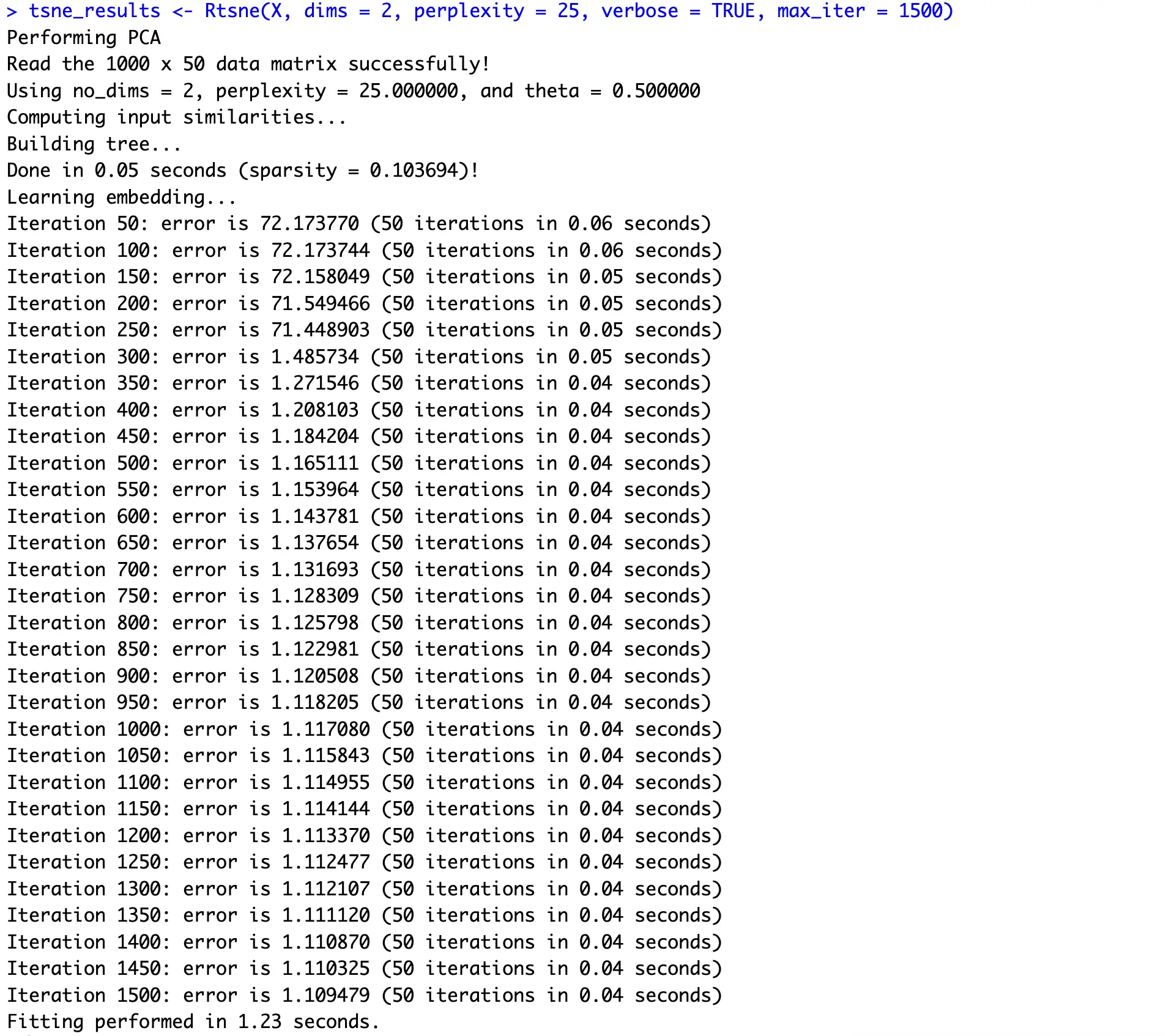
Task: Click the 'Using no_dims = 2, perplexity' line
Action: [x=354, y=91]
